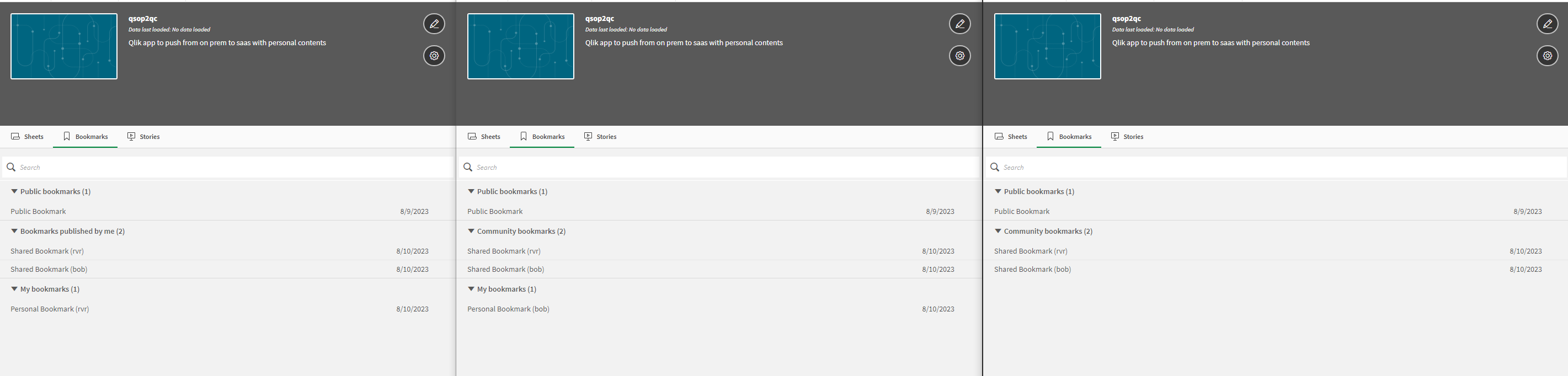Click 8/9/2023 date in left panel

pos(414,211)
